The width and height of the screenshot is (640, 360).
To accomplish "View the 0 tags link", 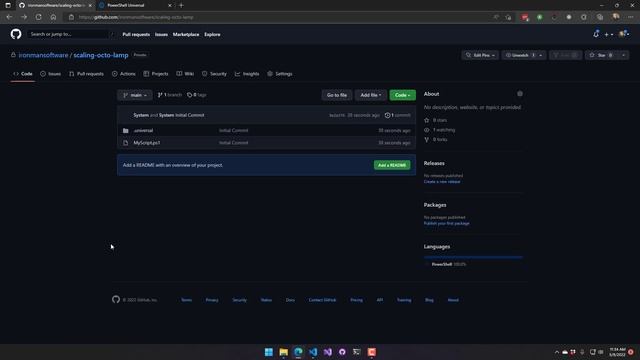I will (x=197, y=95).
